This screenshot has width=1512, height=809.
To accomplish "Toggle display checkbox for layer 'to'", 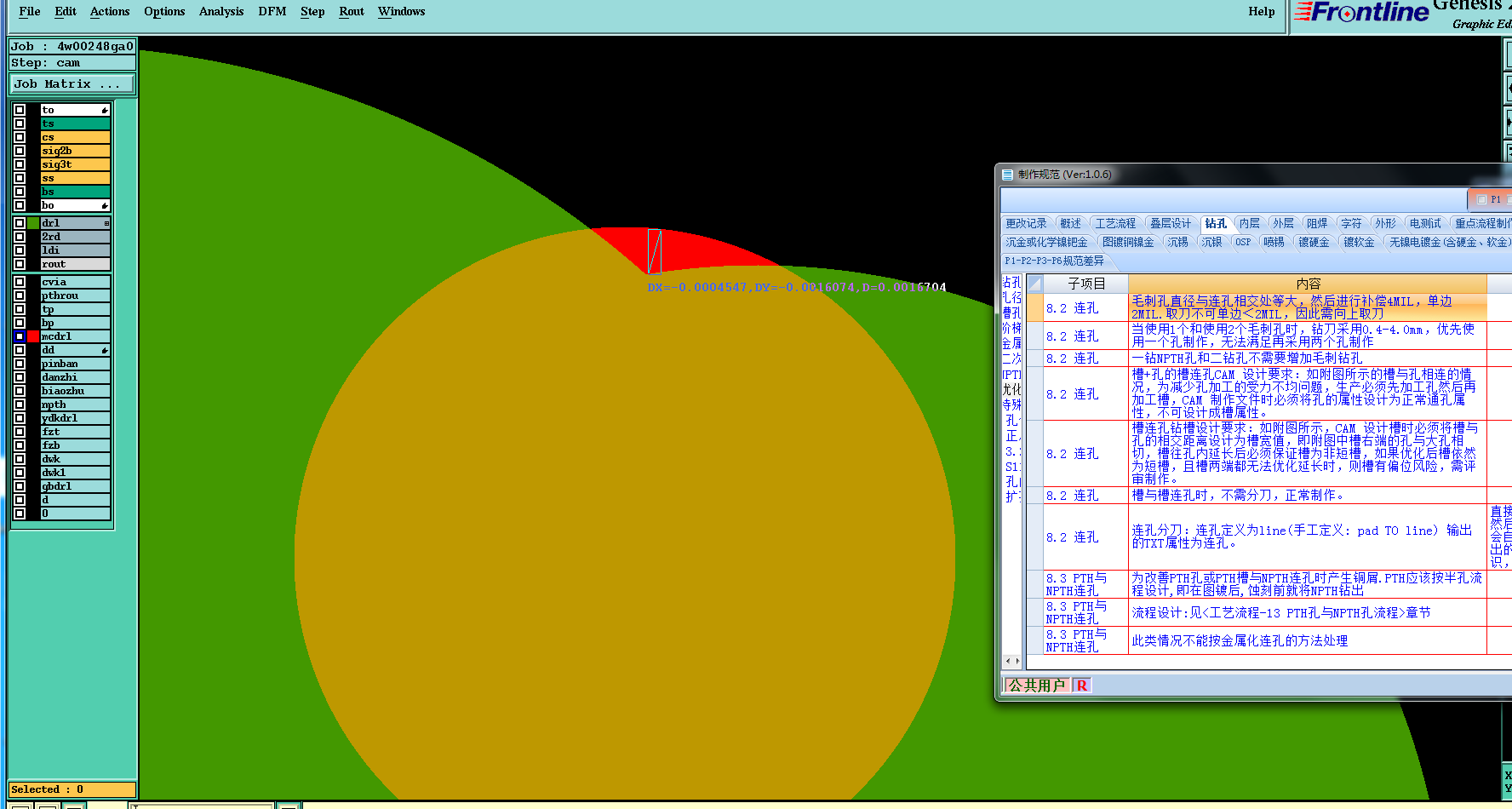I will coord(20,110).
